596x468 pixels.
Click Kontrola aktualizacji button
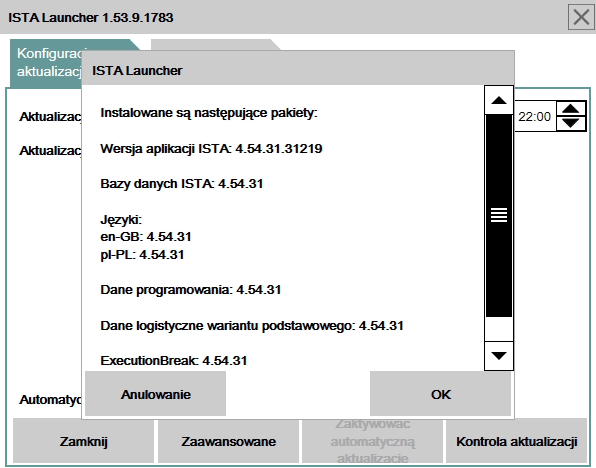pos(517,441)
